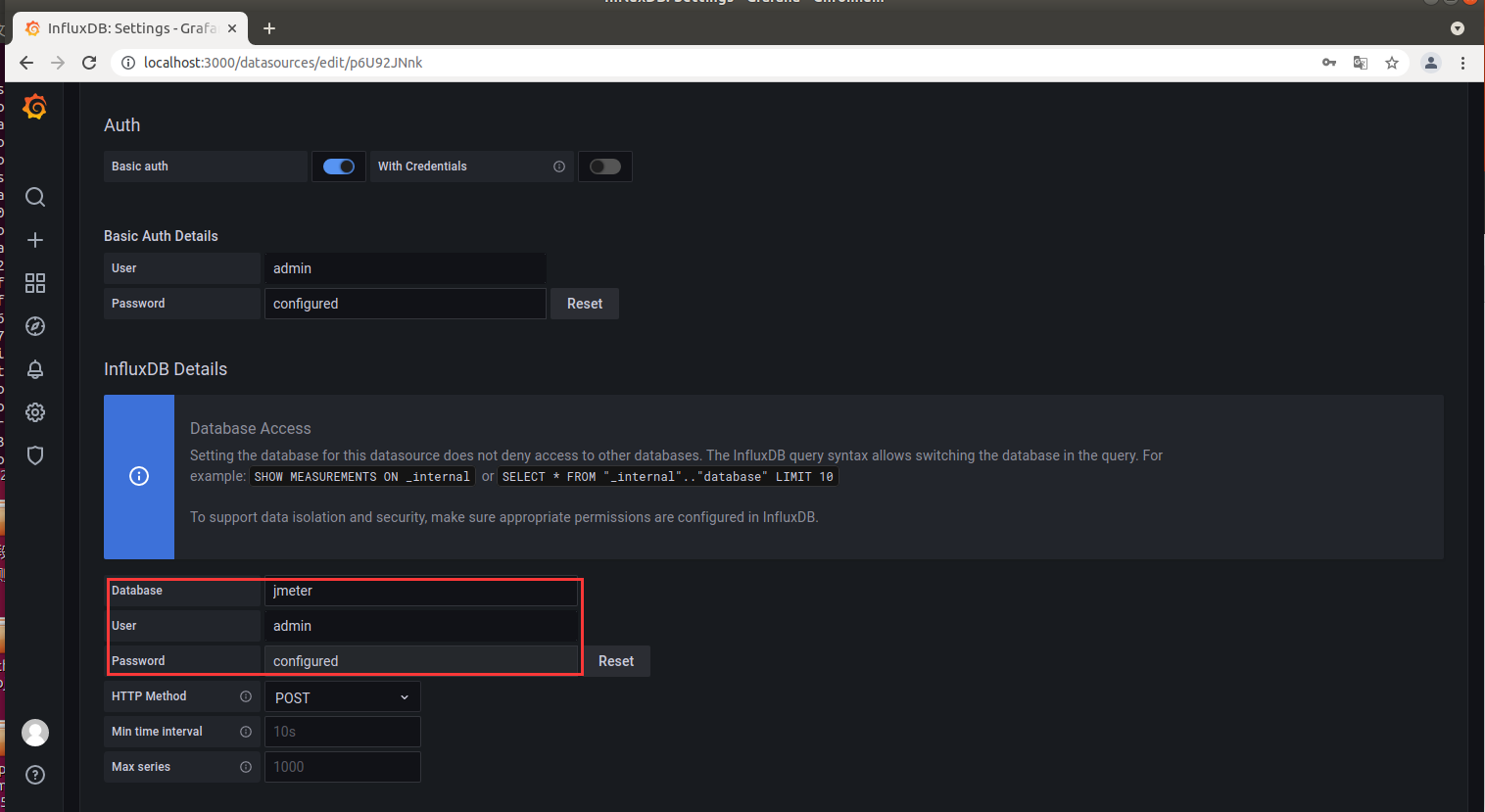Go forward with browser forward arrow
This screenshot has height=812, width=1485.
tap(58, 63)
